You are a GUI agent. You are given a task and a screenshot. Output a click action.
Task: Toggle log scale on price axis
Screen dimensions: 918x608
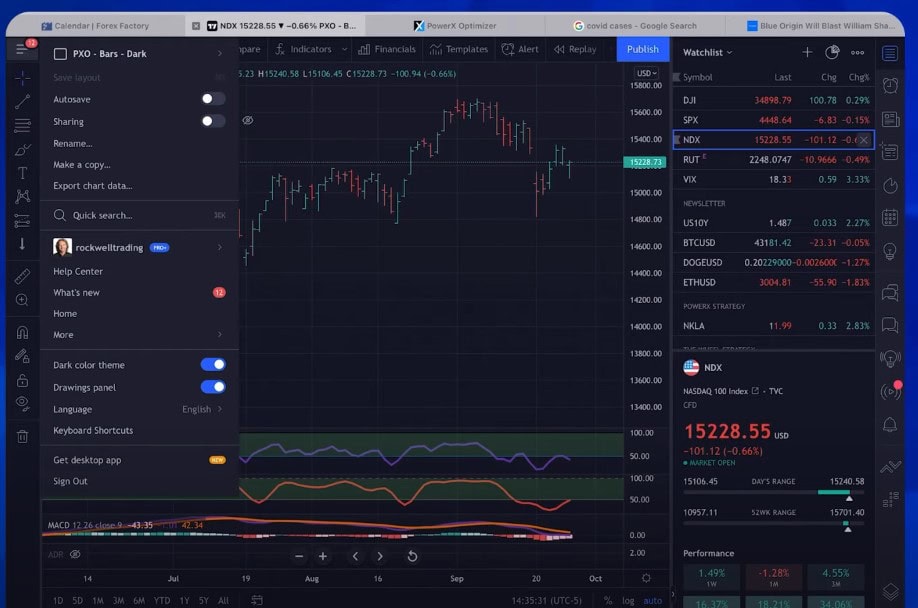pos(628,600)
